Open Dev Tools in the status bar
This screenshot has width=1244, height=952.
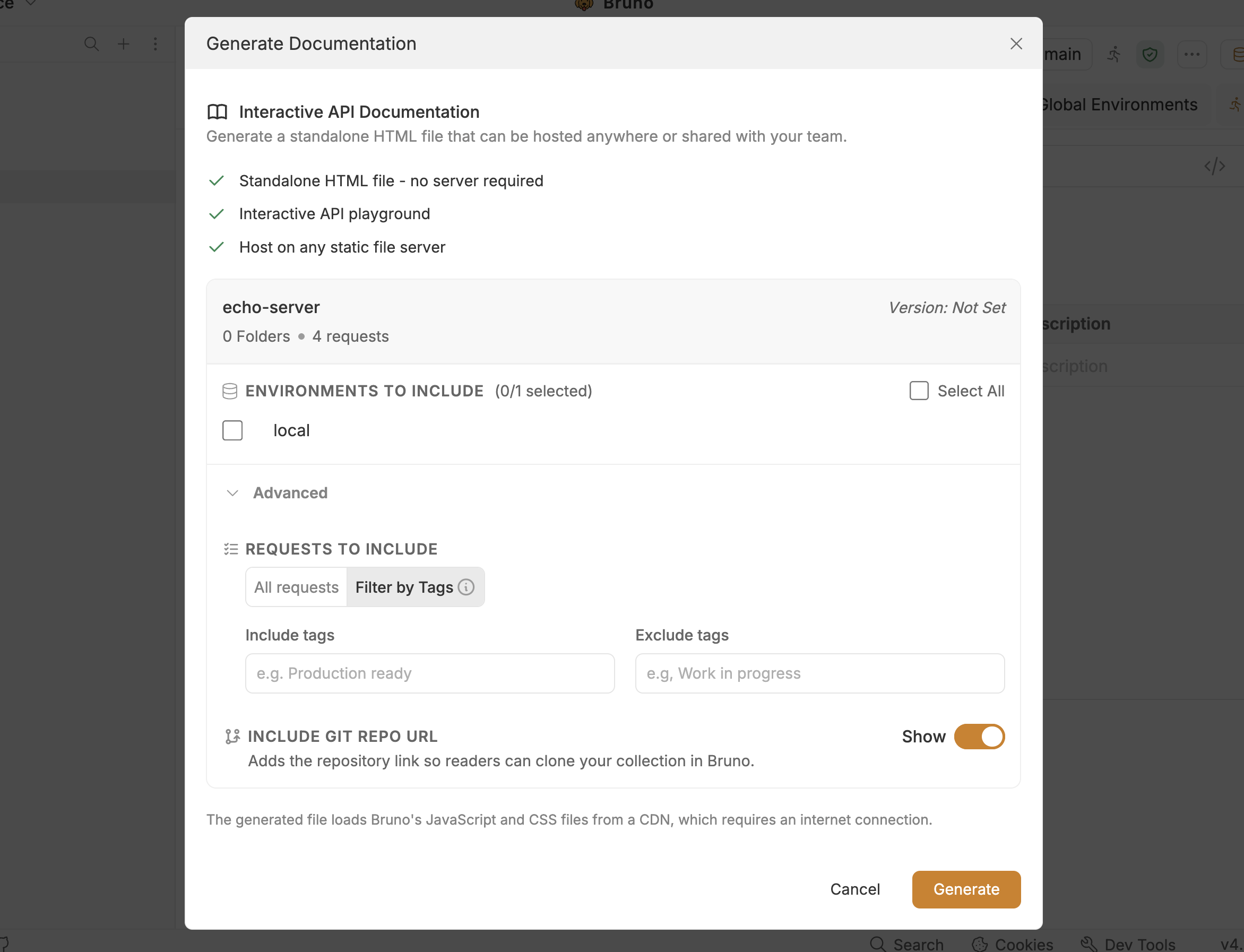pyautogui.click(x=1128, y=944)
